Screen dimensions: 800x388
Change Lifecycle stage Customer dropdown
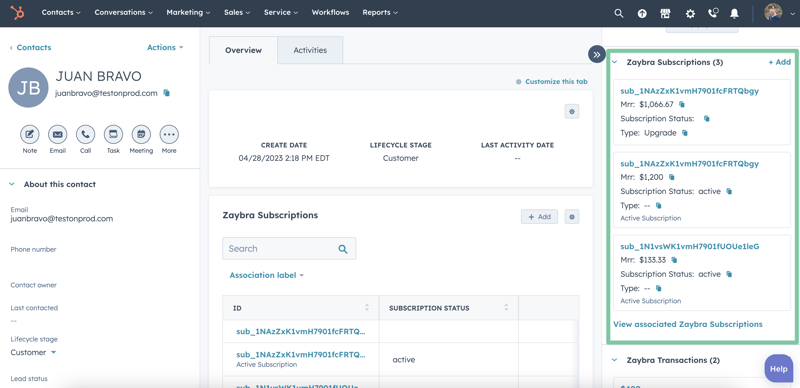(33, 352)
